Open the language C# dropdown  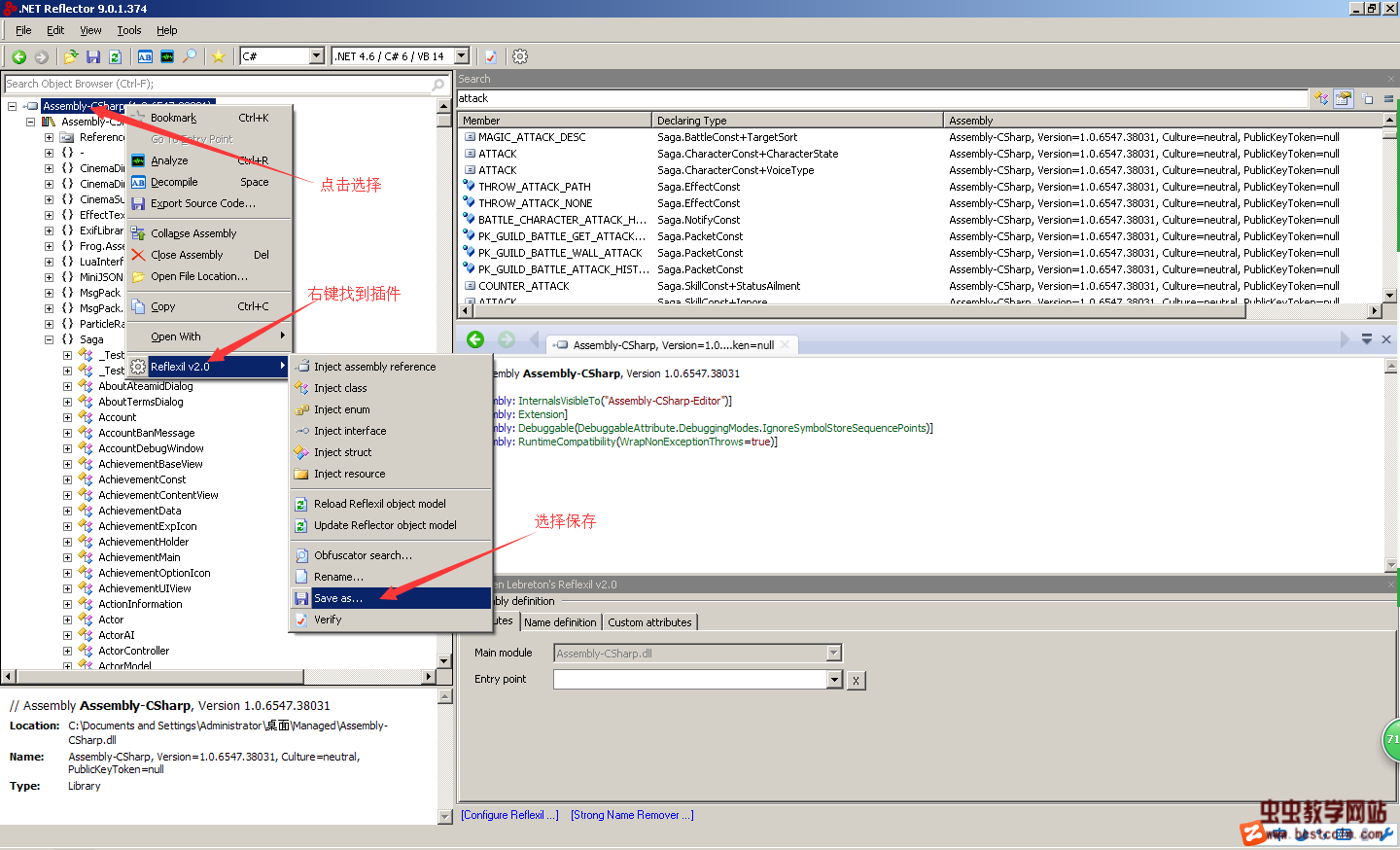tap(316, 56)
